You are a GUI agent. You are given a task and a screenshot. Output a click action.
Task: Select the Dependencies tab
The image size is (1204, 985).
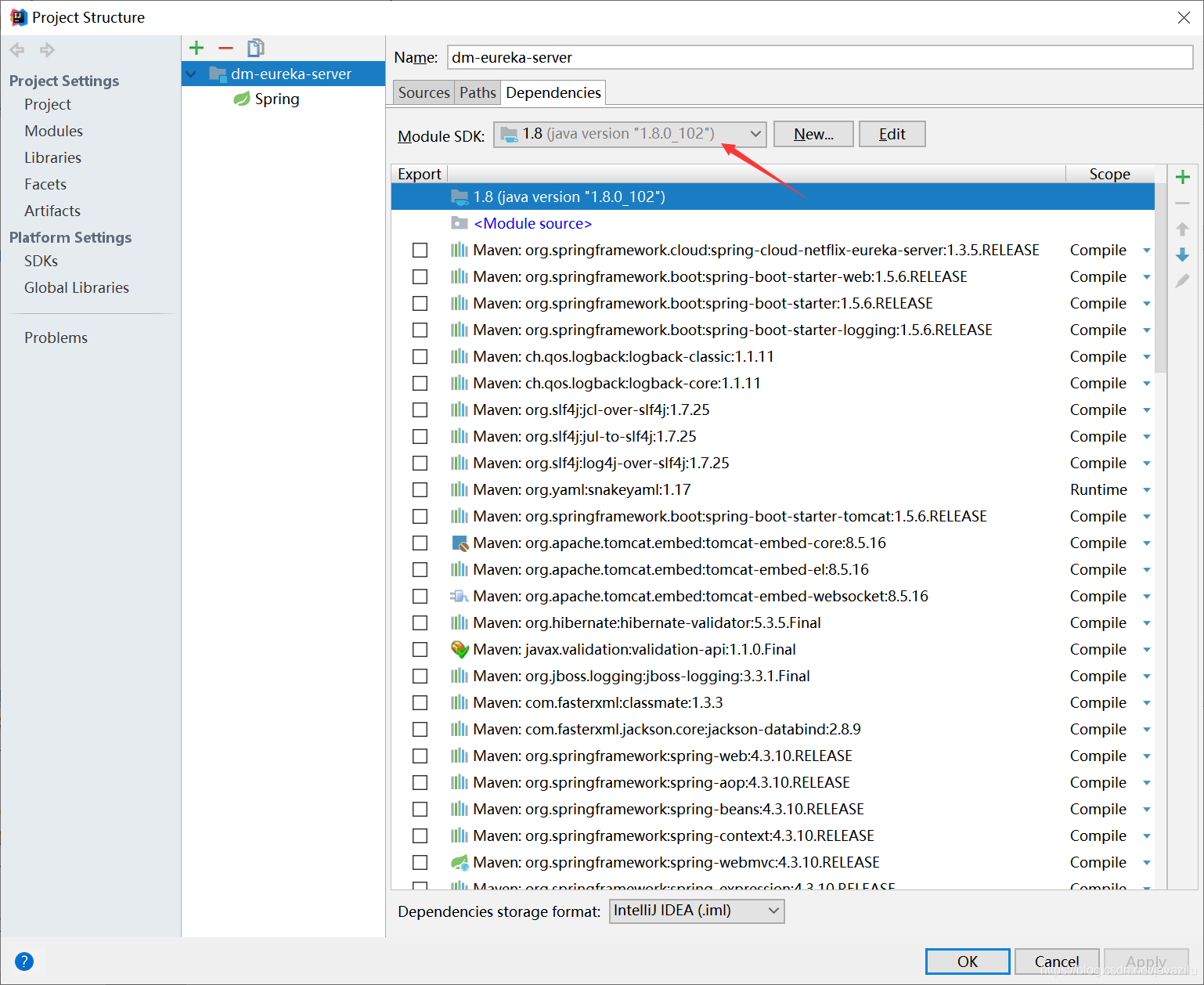553,92
